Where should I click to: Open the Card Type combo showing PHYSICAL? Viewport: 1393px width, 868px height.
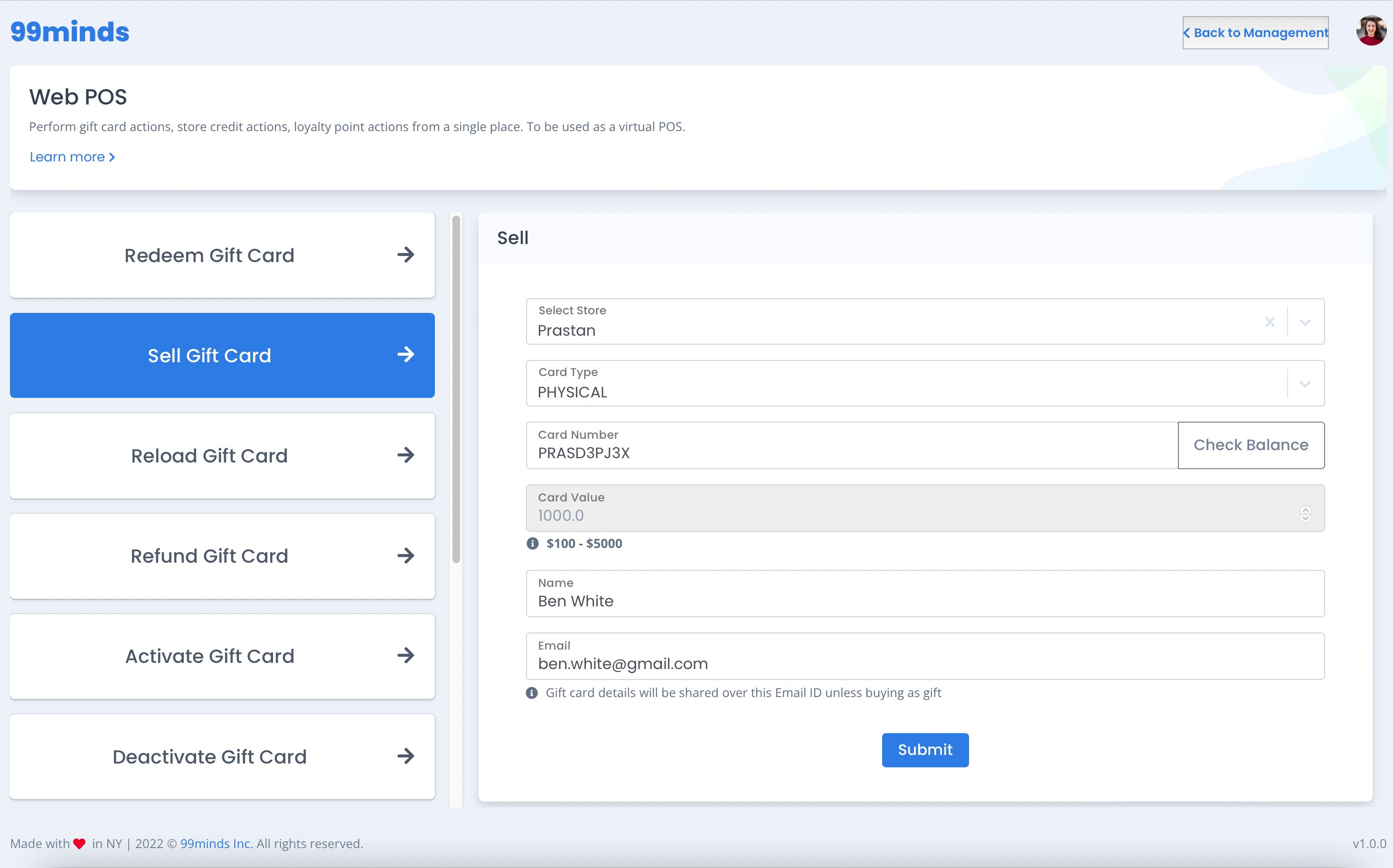[x=925, y=384]
